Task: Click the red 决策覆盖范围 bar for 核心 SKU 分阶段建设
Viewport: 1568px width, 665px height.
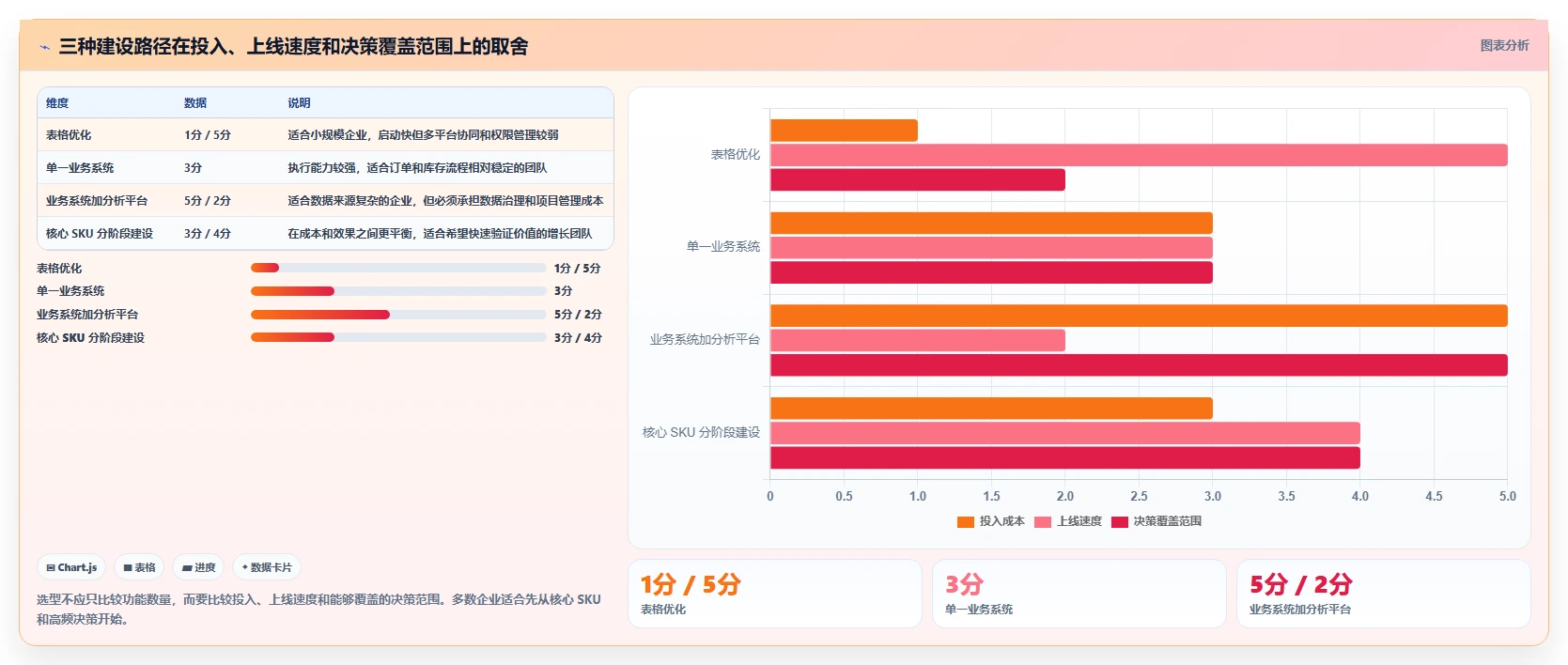Action: click(x=1065, y=457)
